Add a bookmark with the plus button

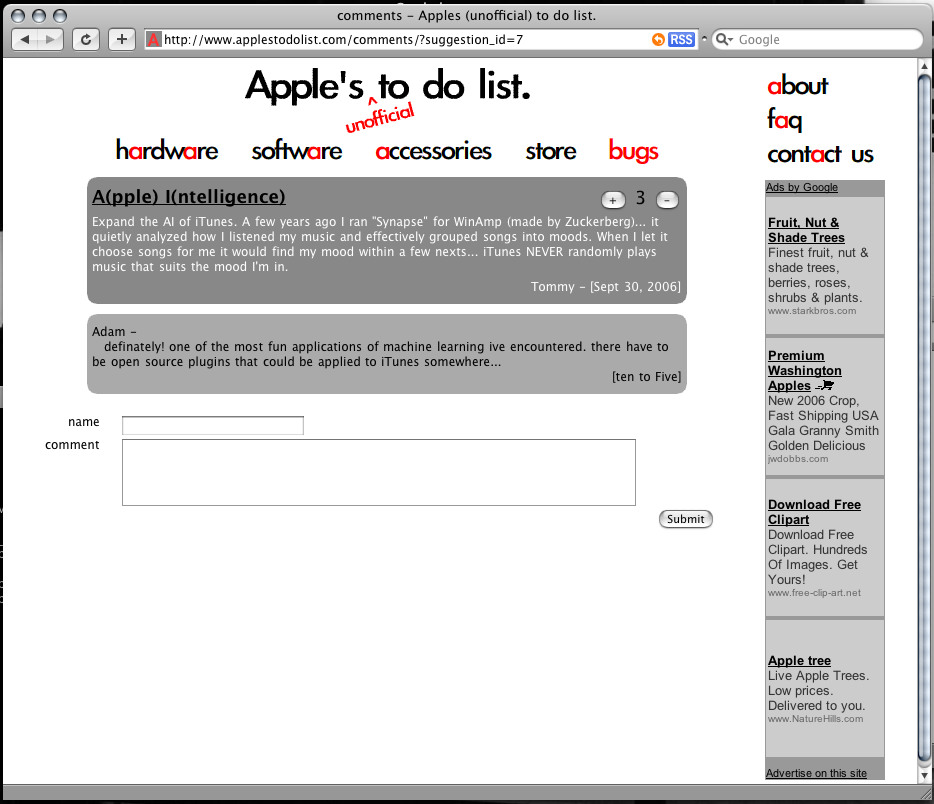click(122, 40)
